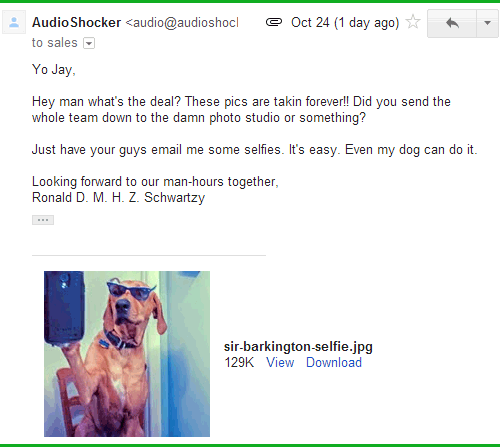The width and height of the screenshot is (500, 447).
Task: Click the "Hey man what's the deal" paragraph
Action: (241, 110)
